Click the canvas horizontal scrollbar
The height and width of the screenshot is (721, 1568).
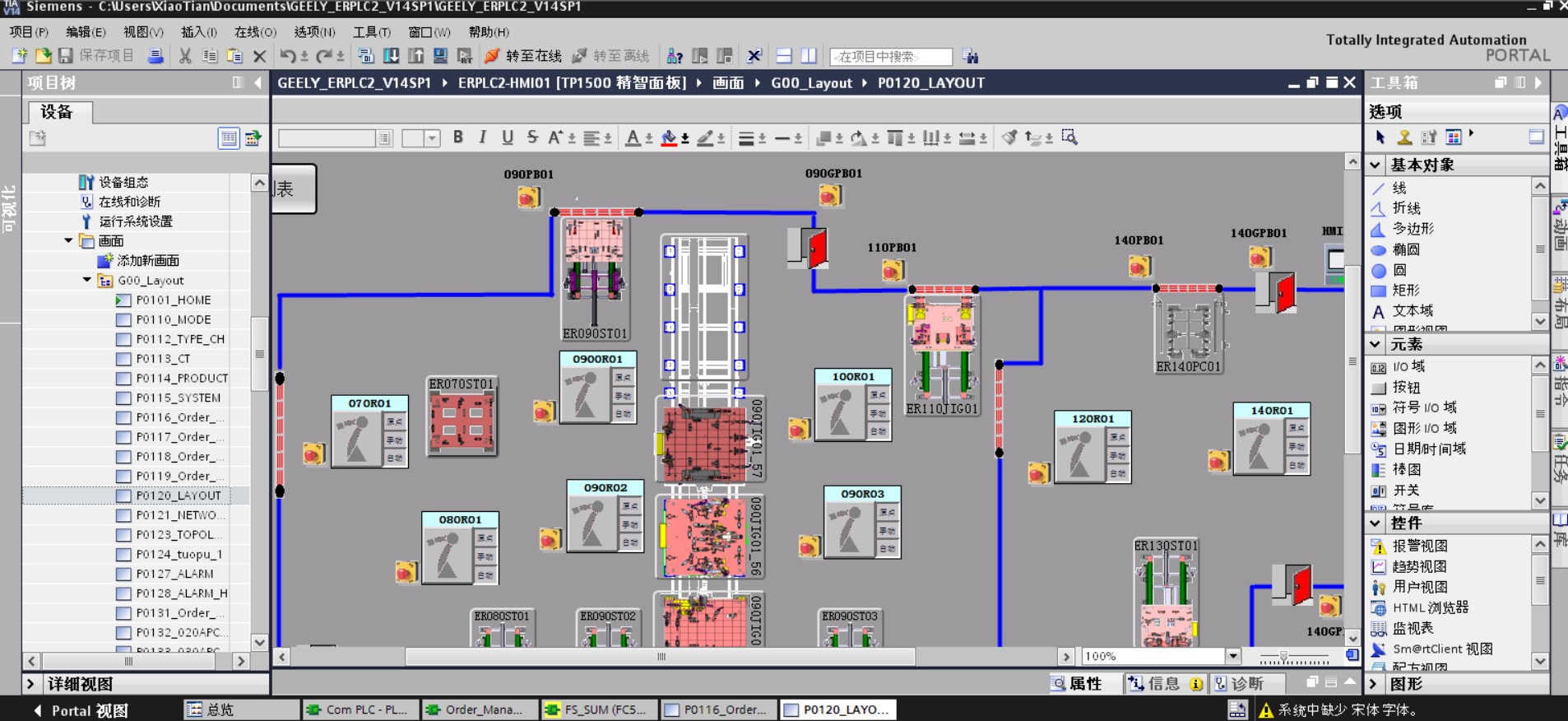tap(660, 657)
